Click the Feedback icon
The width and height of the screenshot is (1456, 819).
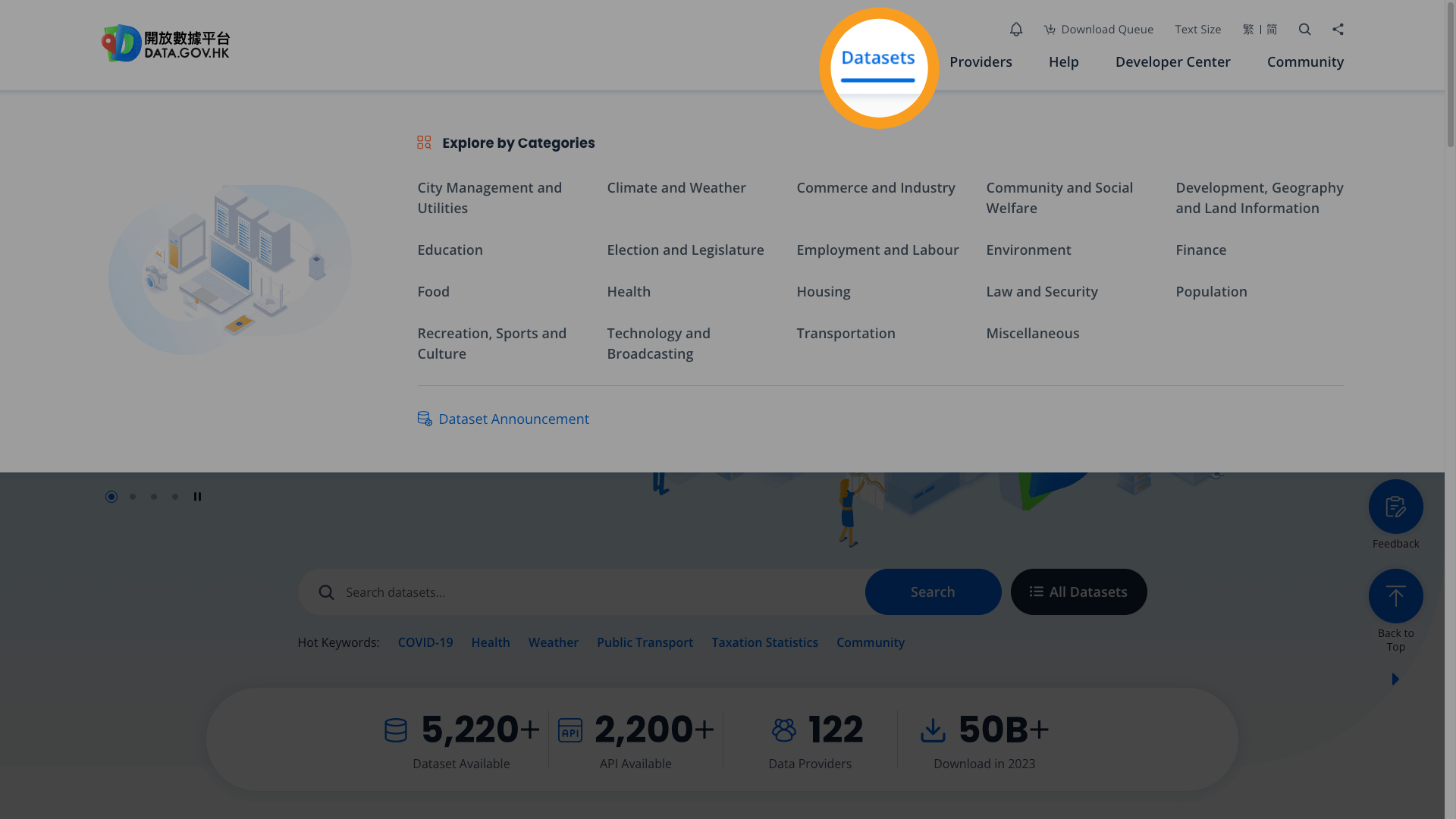pyautogui.click(x=1395, y=507)
